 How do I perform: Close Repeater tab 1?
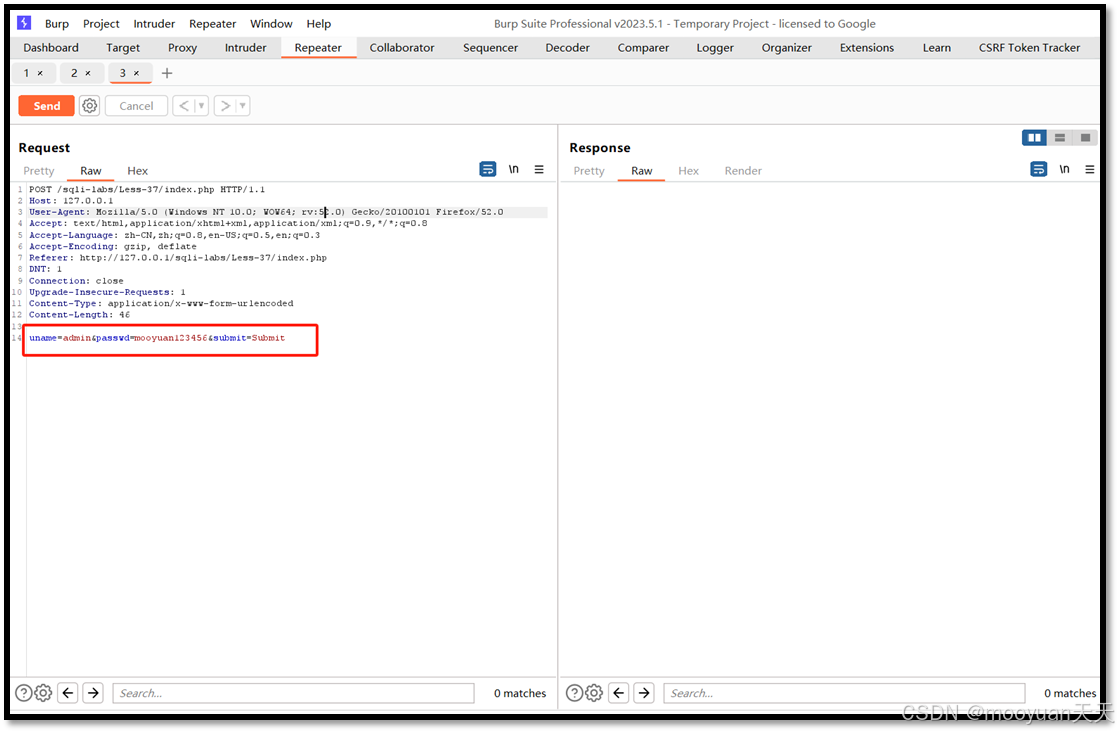(x=40, y=73)
